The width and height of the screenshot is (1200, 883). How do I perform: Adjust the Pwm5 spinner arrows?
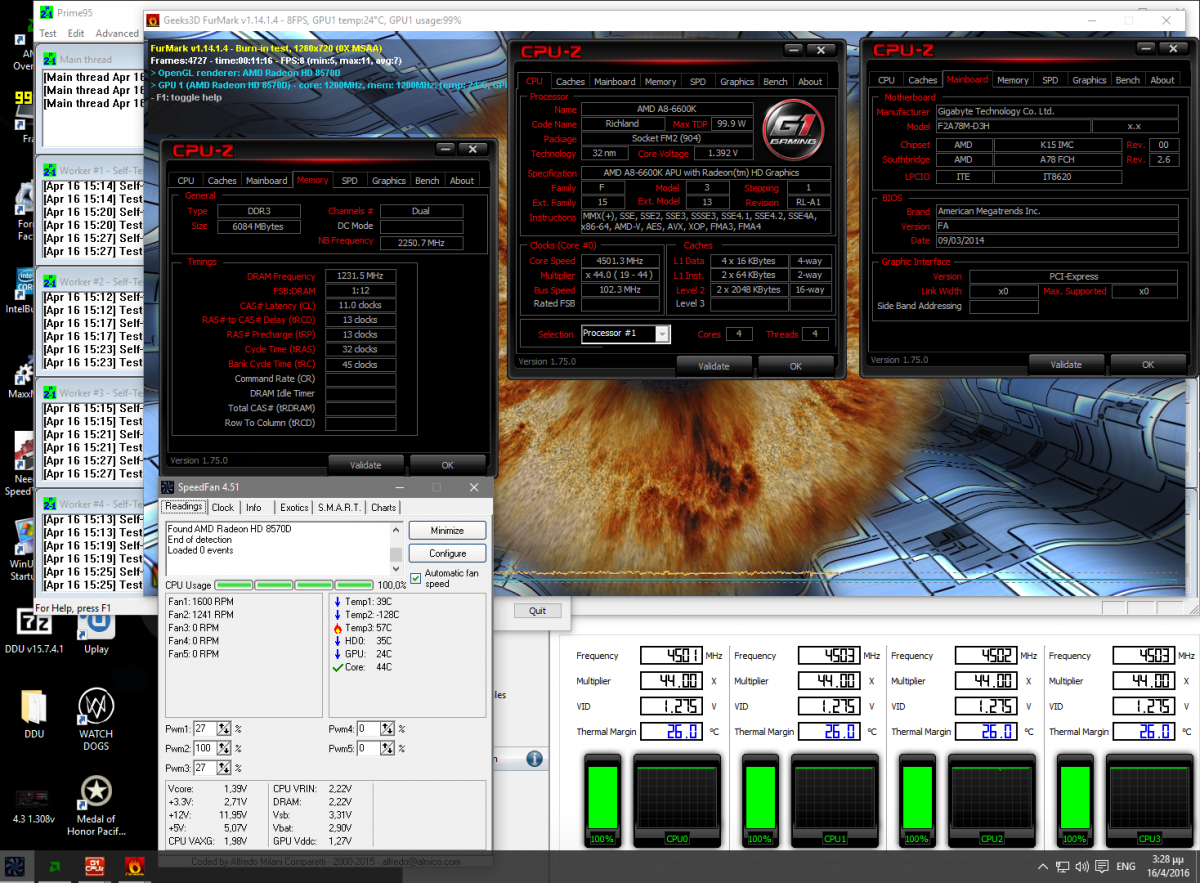click(x=388, y=748)
